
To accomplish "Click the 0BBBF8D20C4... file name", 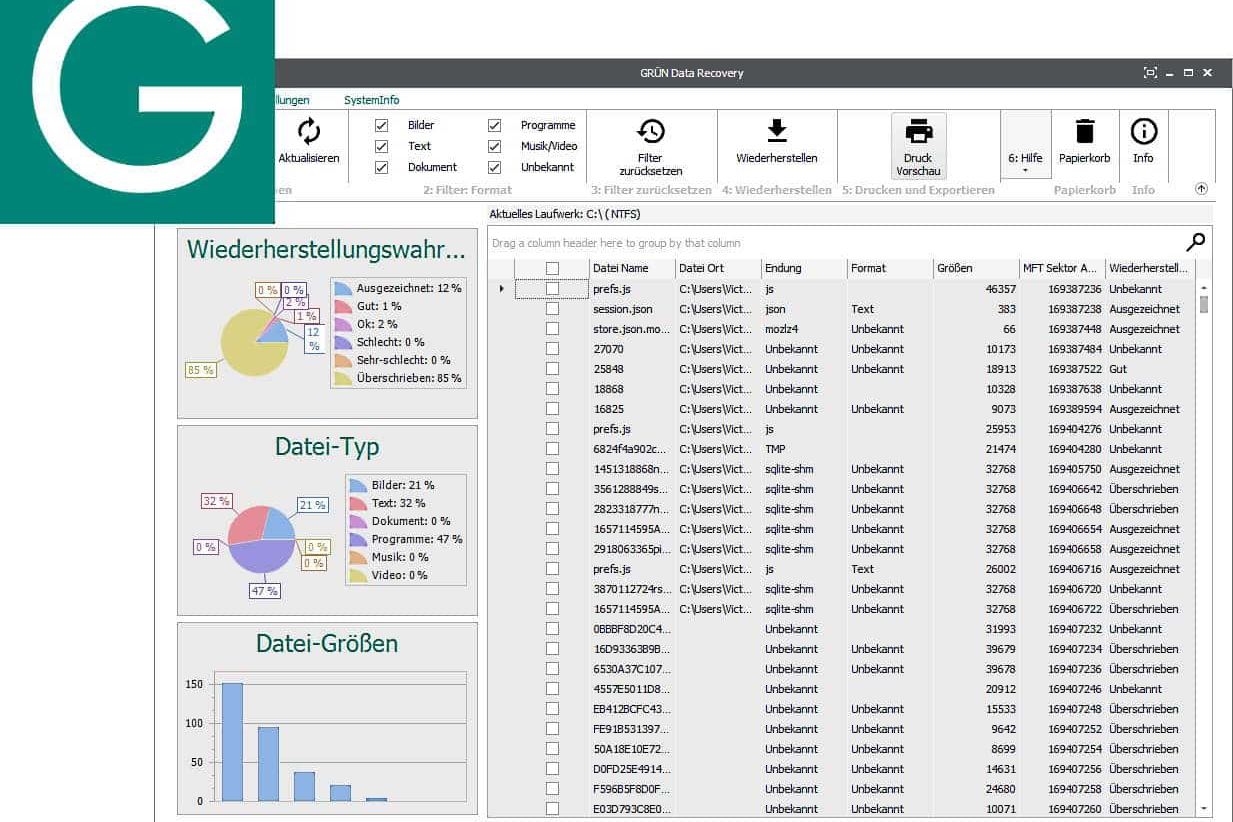I will [x=632, y=629].
